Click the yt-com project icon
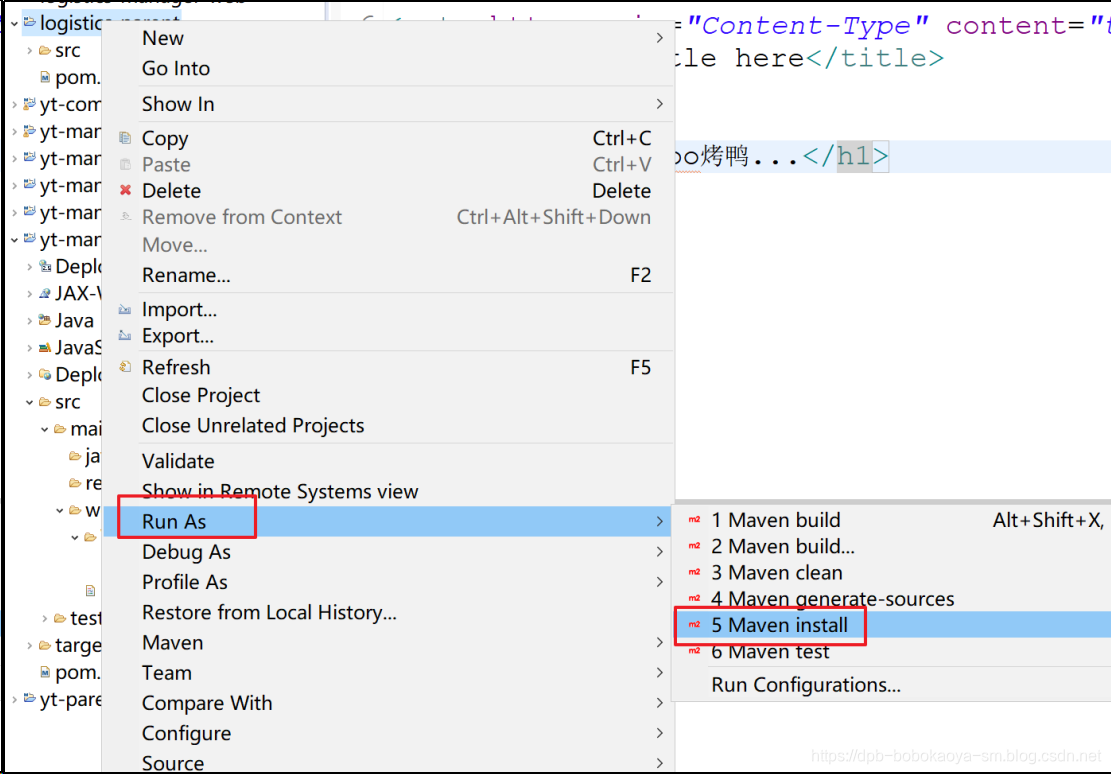The width and height of the screenshot is (1111, 774). click(29, 104)
